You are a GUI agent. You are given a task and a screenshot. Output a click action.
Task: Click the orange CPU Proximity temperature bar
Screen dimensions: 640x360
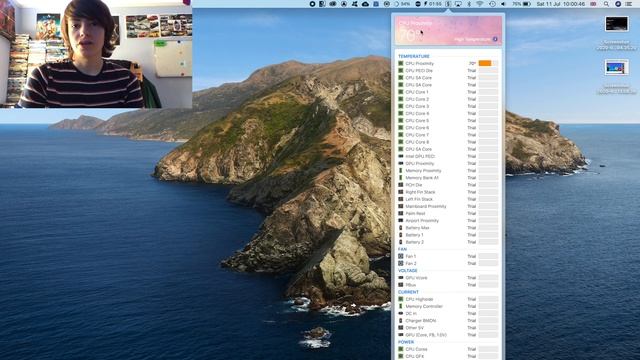pyautogui.click(x=485, y=63)
